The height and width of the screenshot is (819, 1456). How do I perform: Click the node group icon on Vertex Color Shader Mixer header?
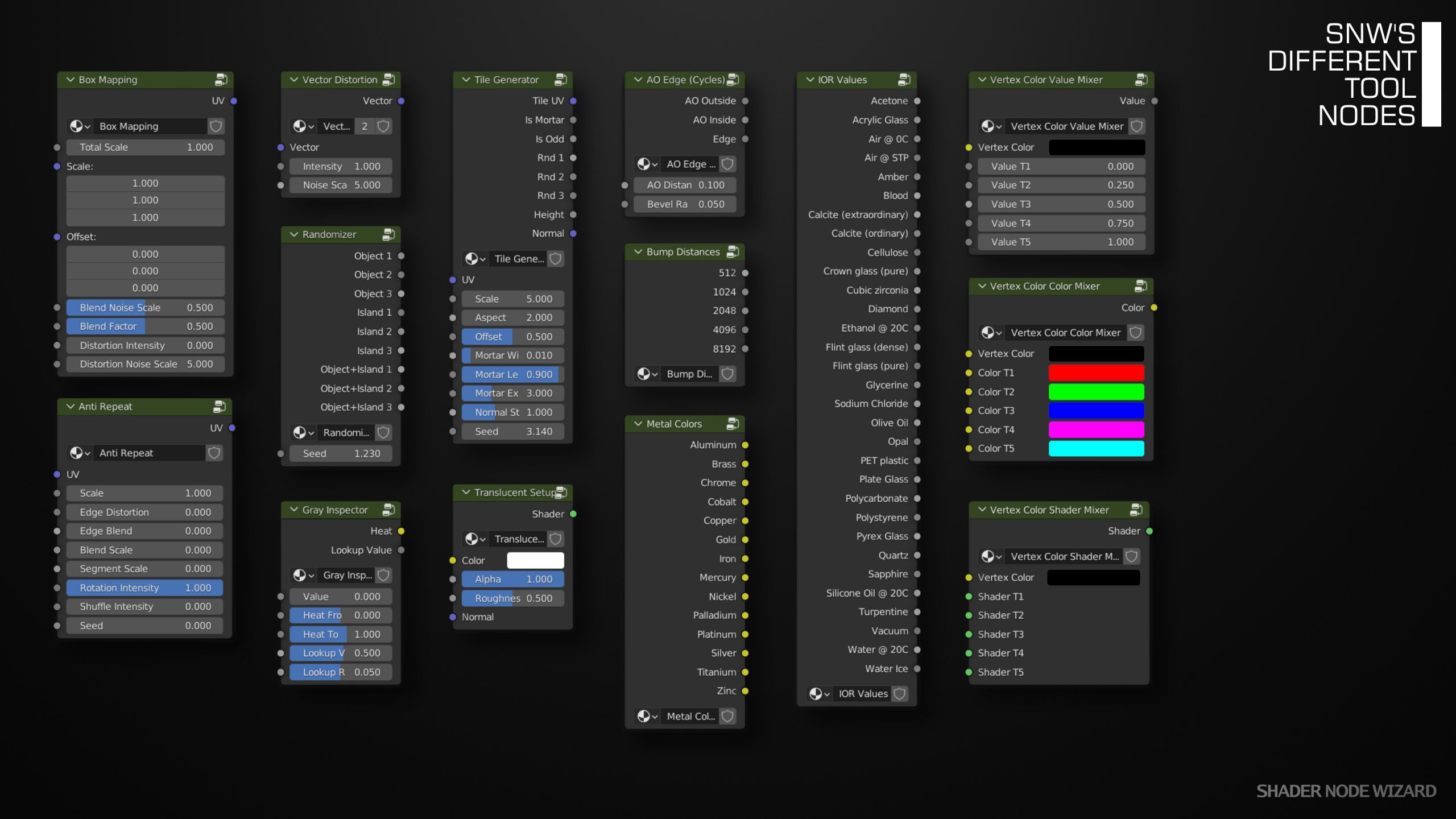pos(1136,510)
